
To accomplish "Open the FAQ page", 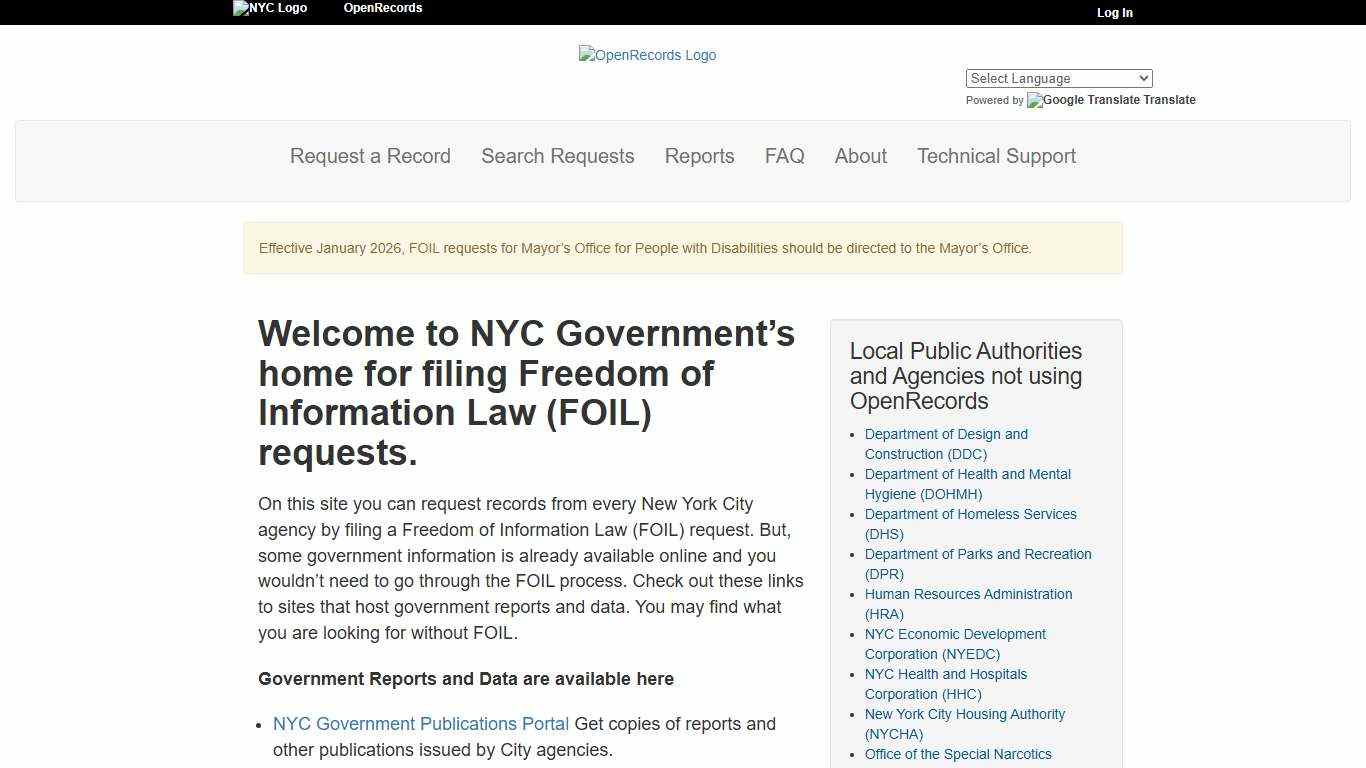I will [784, 156].
